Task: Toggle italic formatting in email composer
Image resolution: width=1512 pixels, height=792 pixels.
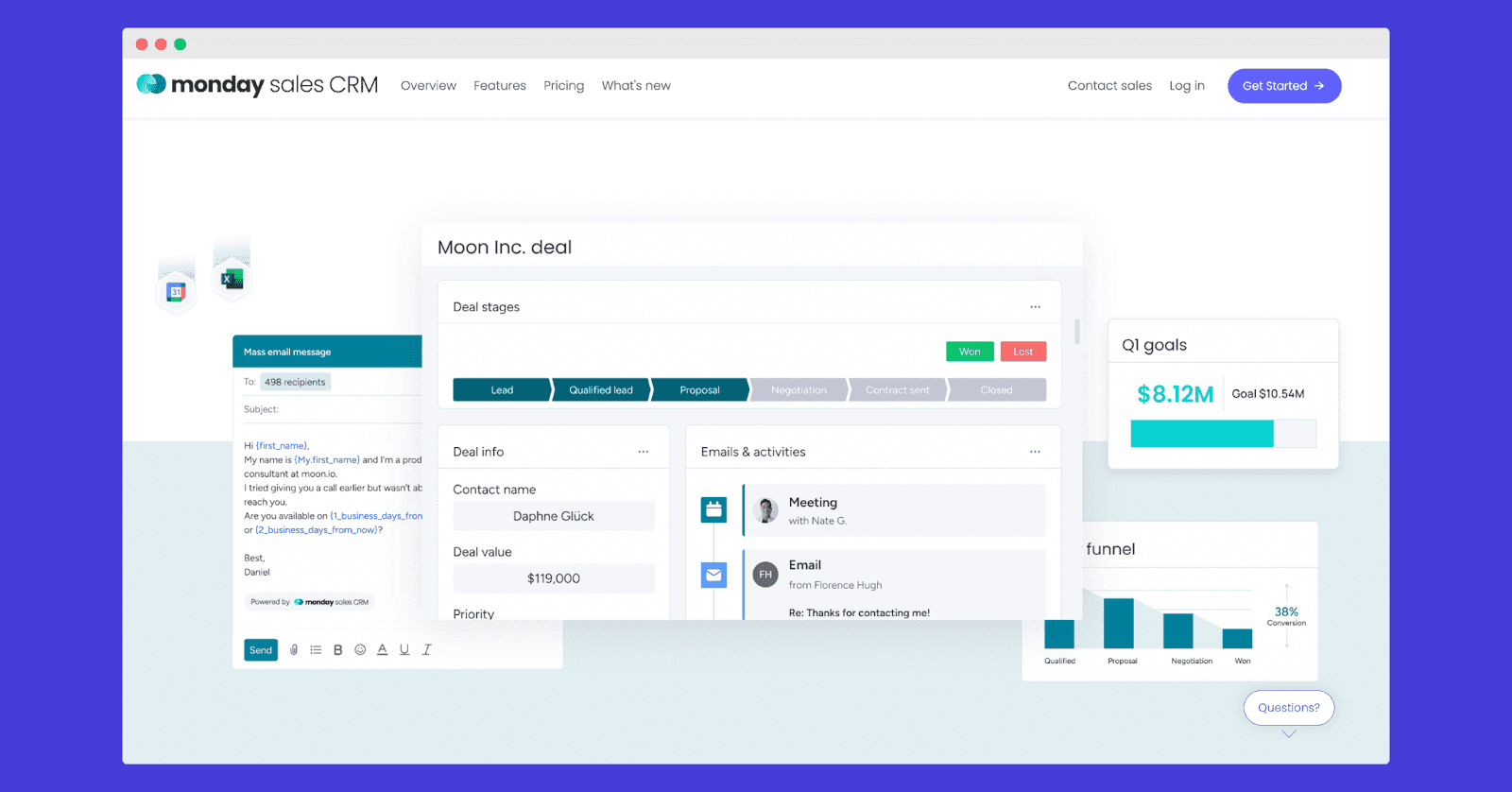Action: coord(426,650)
